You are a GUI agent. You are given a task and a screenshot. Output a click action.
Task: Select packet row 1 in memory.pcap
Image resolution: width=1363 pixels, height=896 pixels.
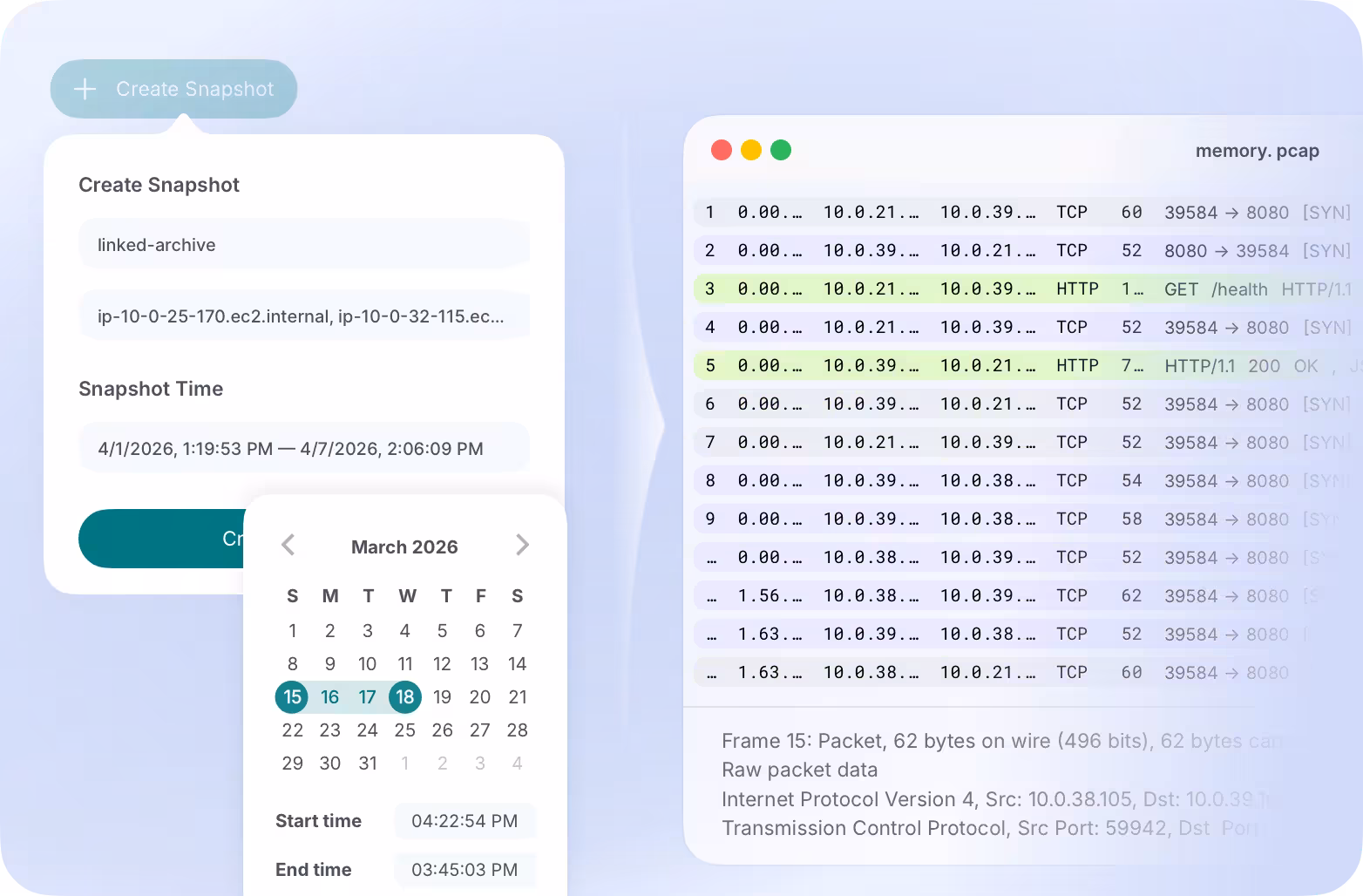point(1028,212)
